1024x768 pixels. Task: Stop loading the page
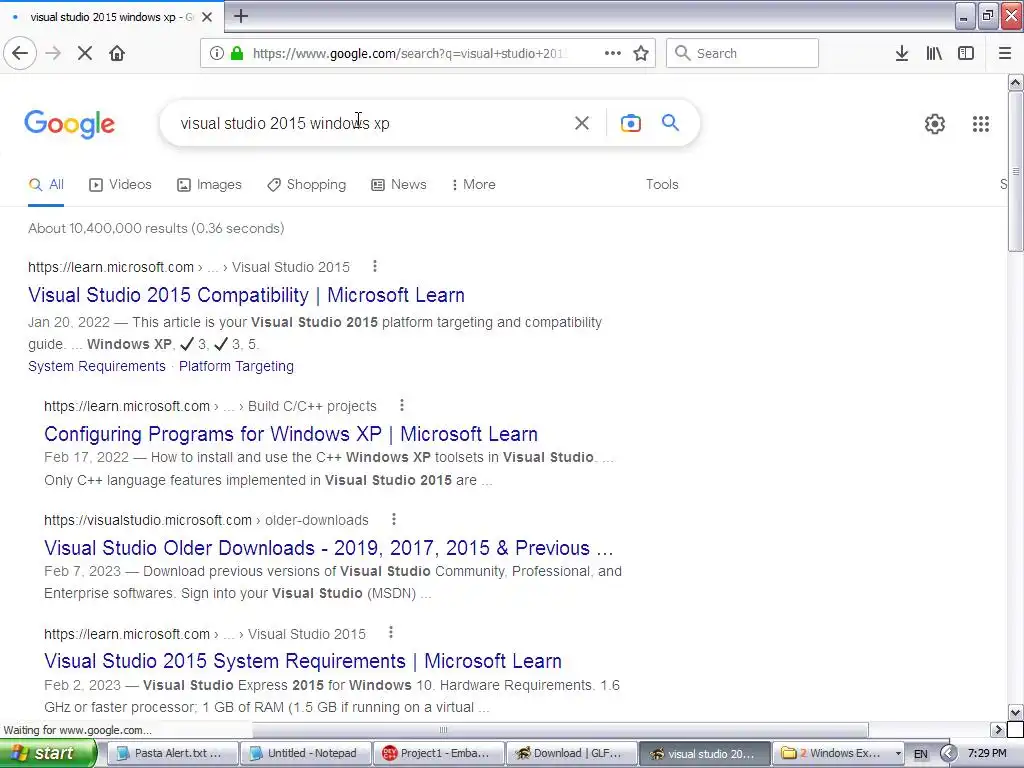(x=85, y=53)
